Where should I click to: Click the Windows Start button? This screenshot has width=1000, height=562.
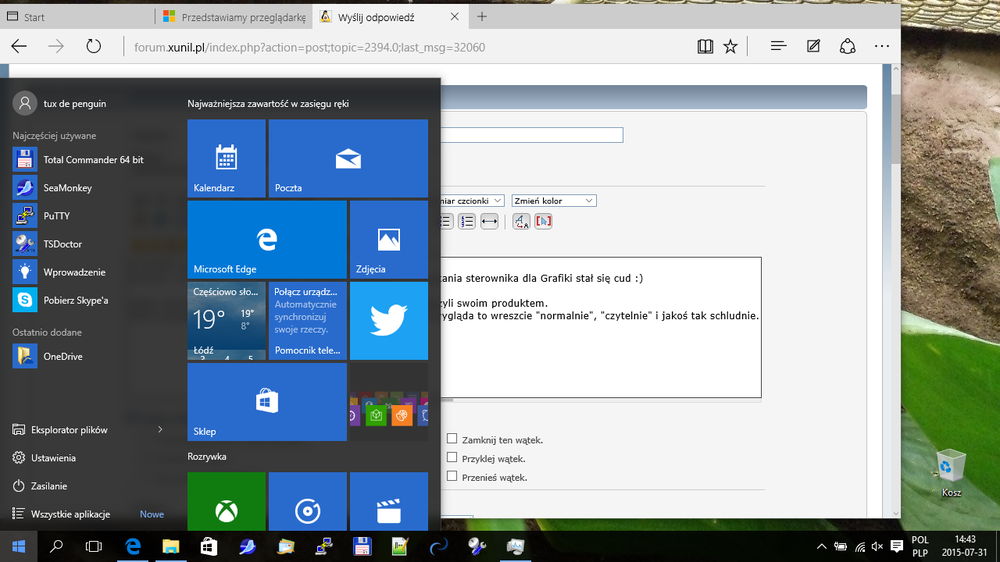pyautogui.click(x=18, y=547)
